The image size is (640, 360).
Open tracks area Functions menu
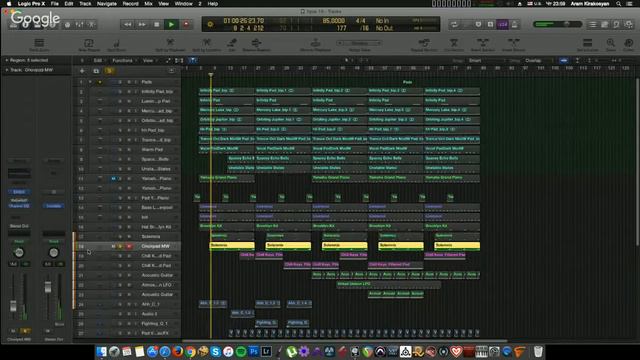click(x=124, y=60)
